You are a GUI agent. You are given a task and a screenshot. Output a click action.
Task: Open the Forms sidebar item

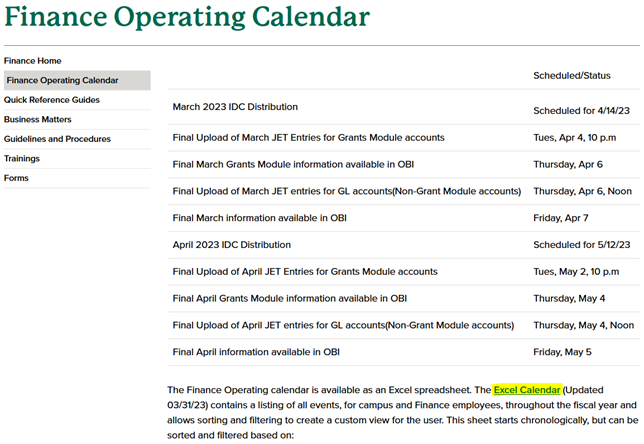(x=16, y=178)
